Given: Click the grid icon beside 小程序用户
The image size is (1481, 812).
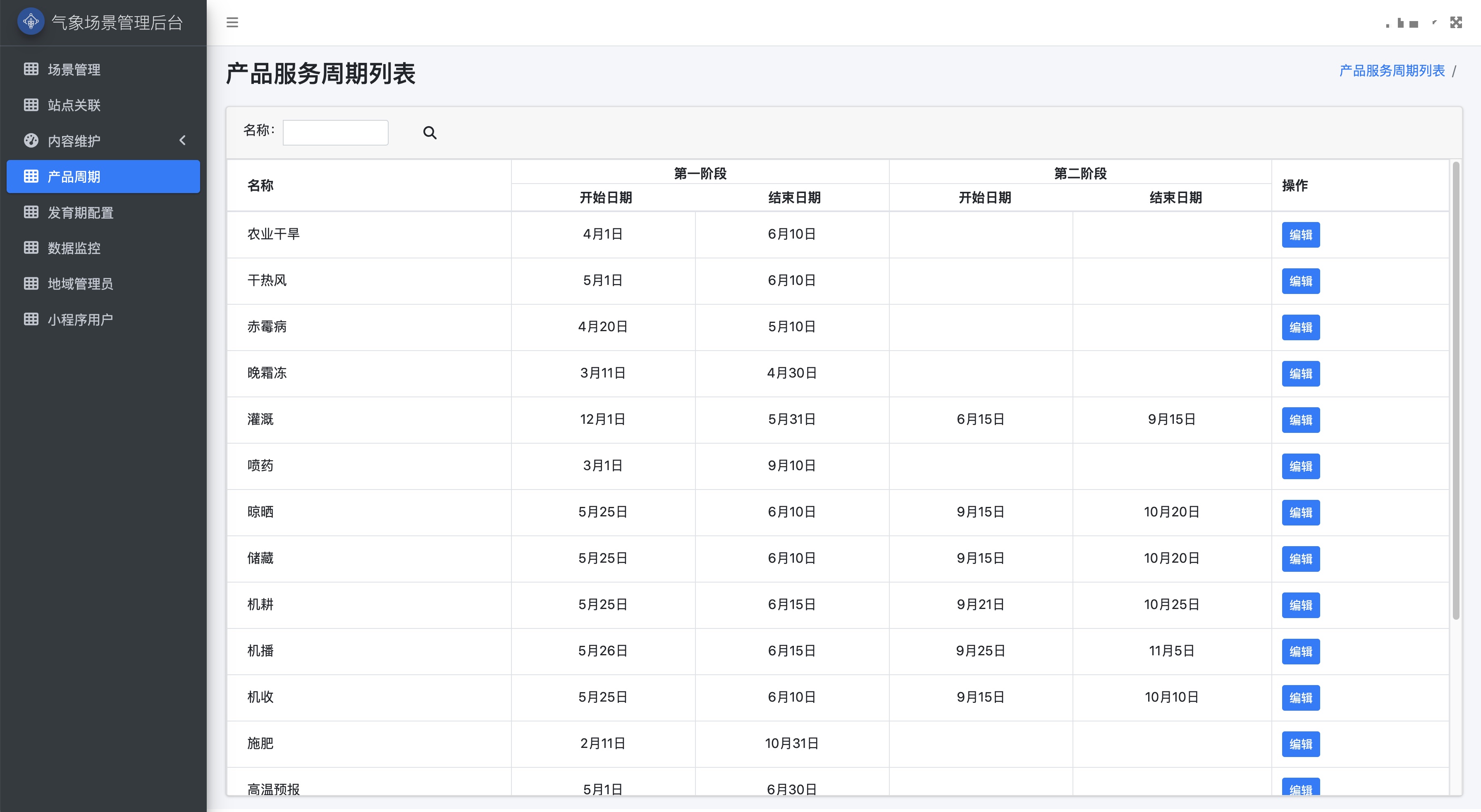Looking at the screenshot, I should (x=31, y=319).
